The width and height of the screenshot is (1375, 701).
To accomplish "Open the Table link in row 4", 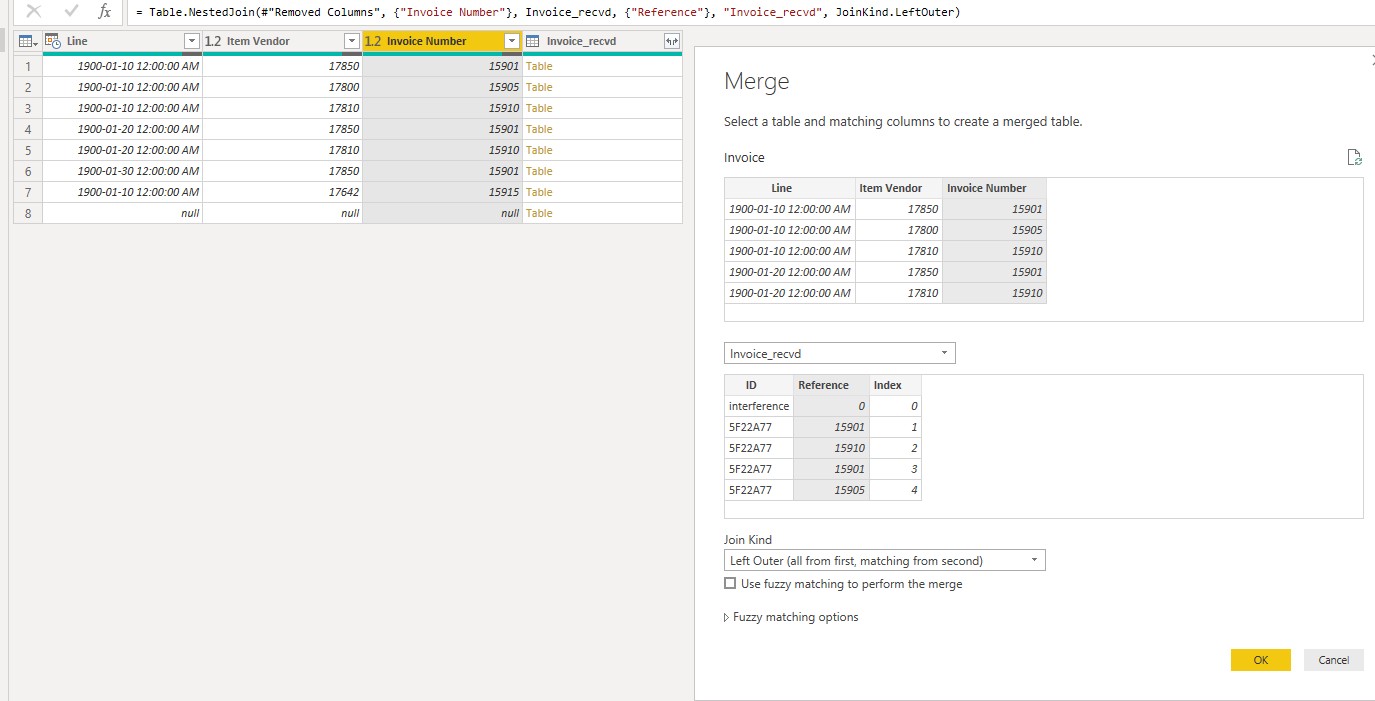I will tap(539, 129).
